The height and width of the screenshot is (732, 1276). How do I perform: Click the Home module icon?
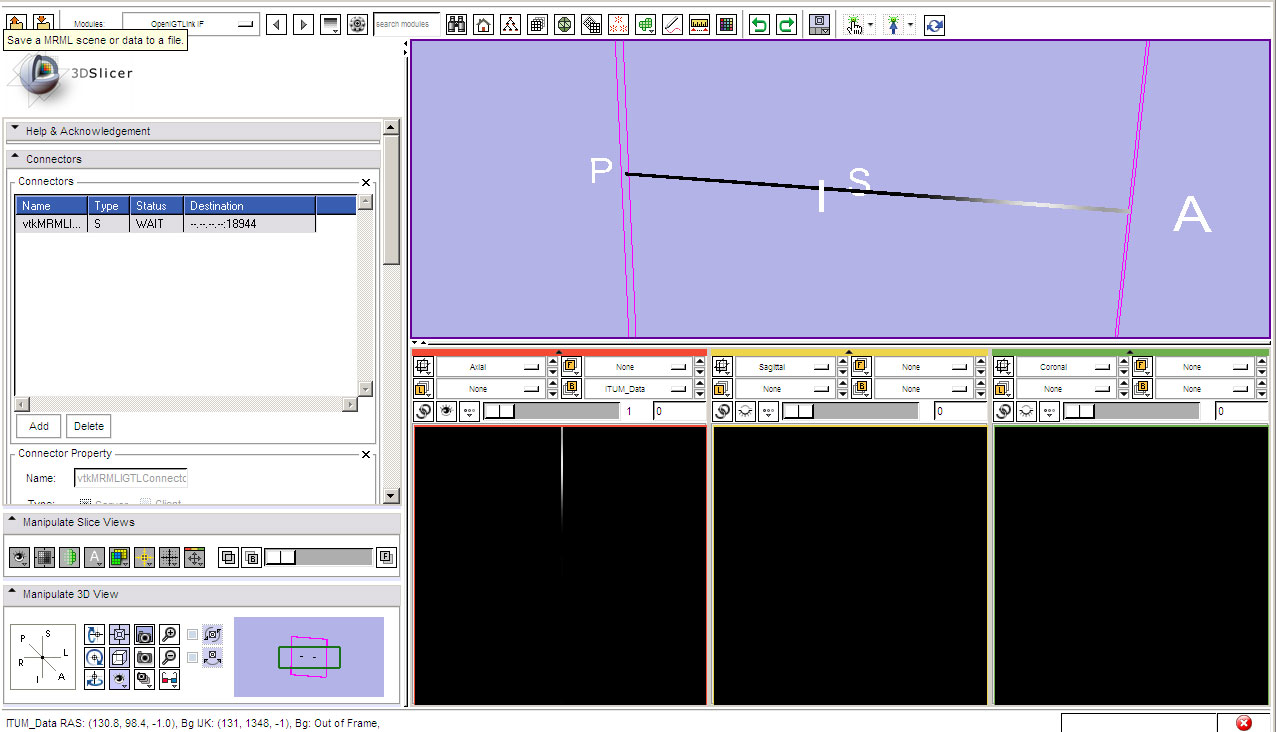point(483,25)
